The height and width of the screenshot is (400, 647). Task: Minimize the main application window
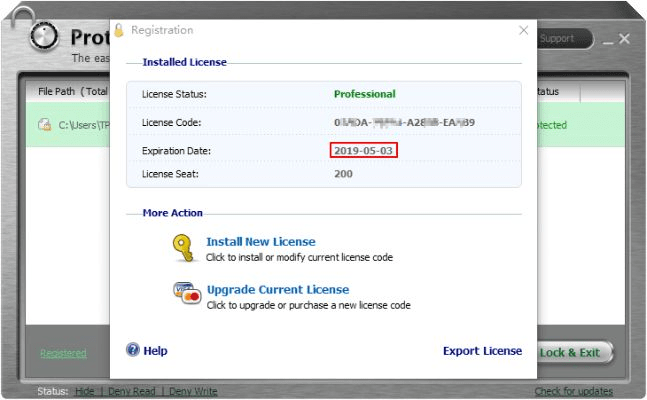605,39
